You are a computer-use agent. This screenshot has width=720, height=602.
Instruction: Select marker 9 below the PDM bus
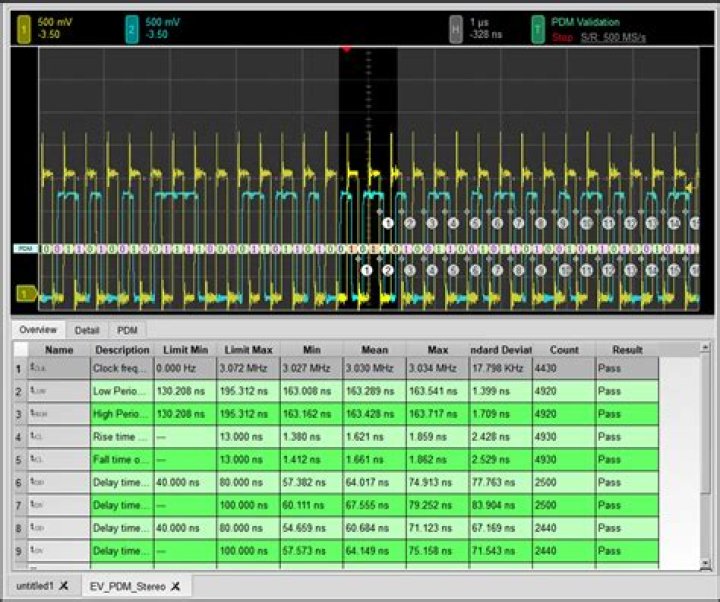541,270
